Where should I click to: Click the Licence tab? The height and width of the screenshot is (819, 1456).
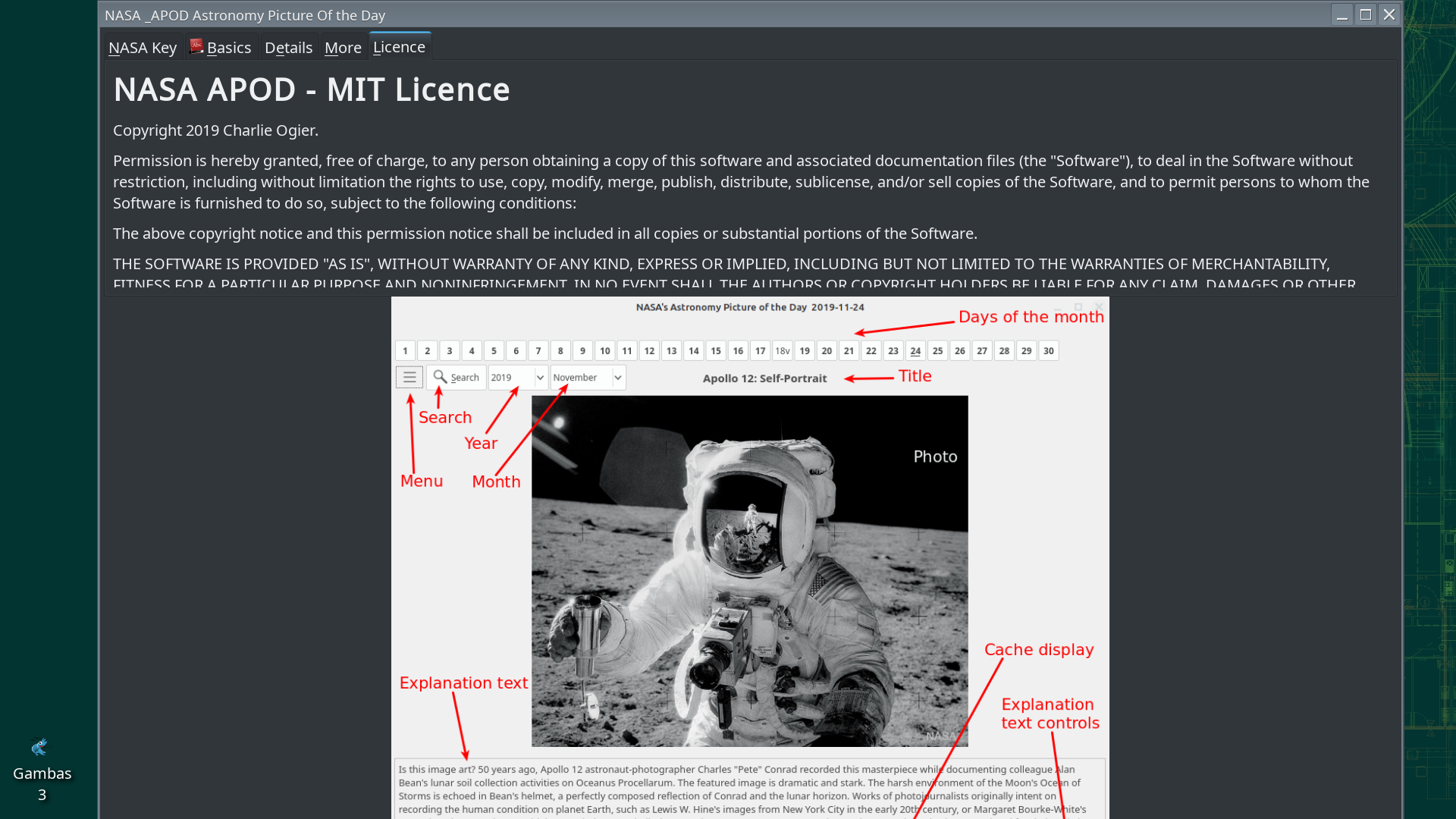pyautogui.click(x=399, y=47)
